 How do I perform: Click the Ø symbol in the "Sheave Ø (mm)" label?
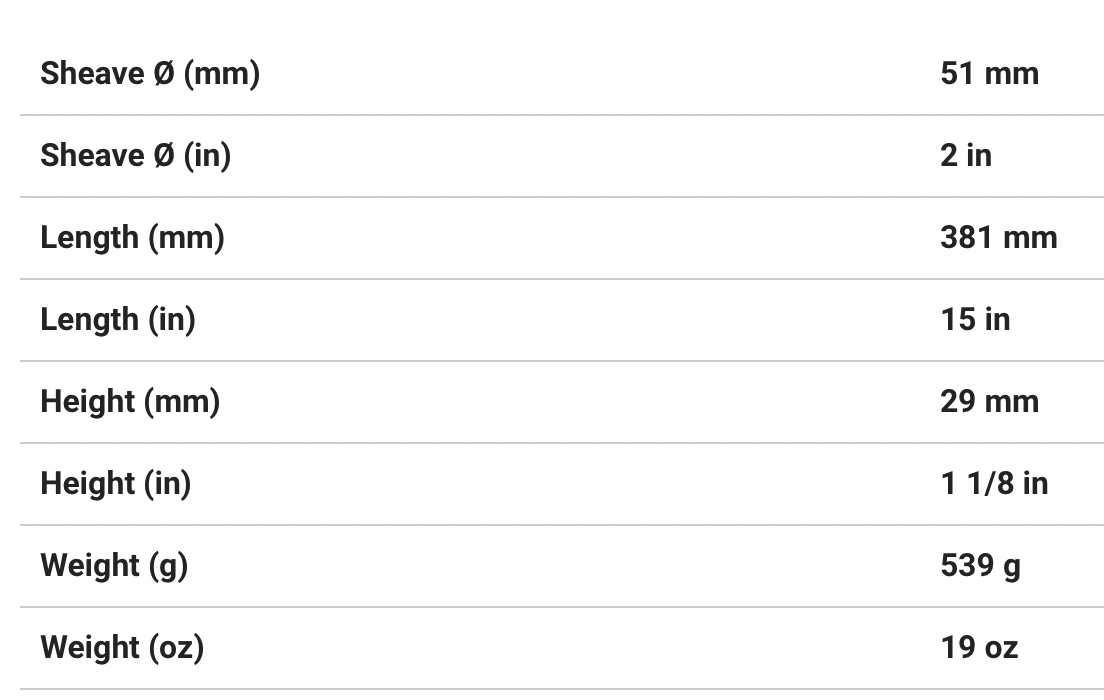[165, 74]
